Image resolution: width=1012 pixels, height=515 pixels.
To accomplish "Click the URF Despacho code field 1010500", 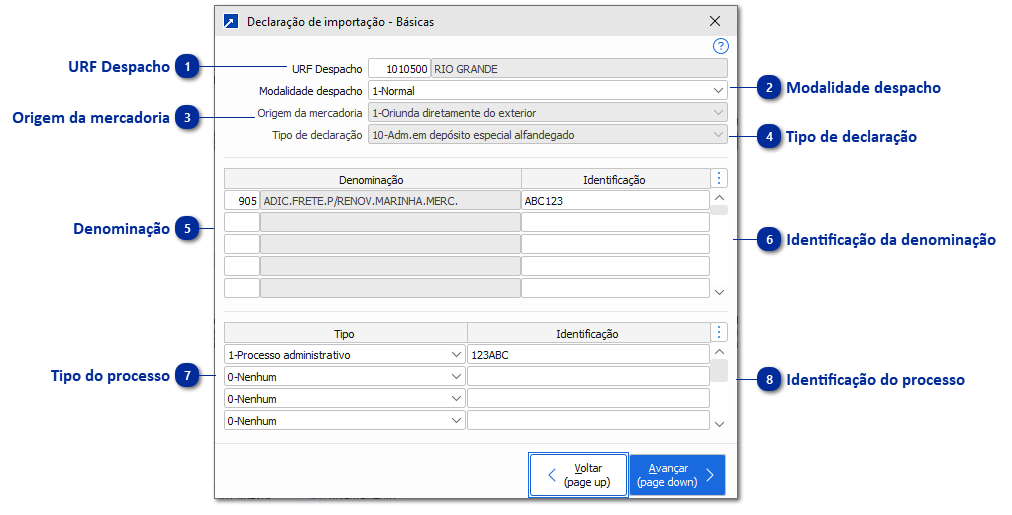I will [x=399, y=69].
